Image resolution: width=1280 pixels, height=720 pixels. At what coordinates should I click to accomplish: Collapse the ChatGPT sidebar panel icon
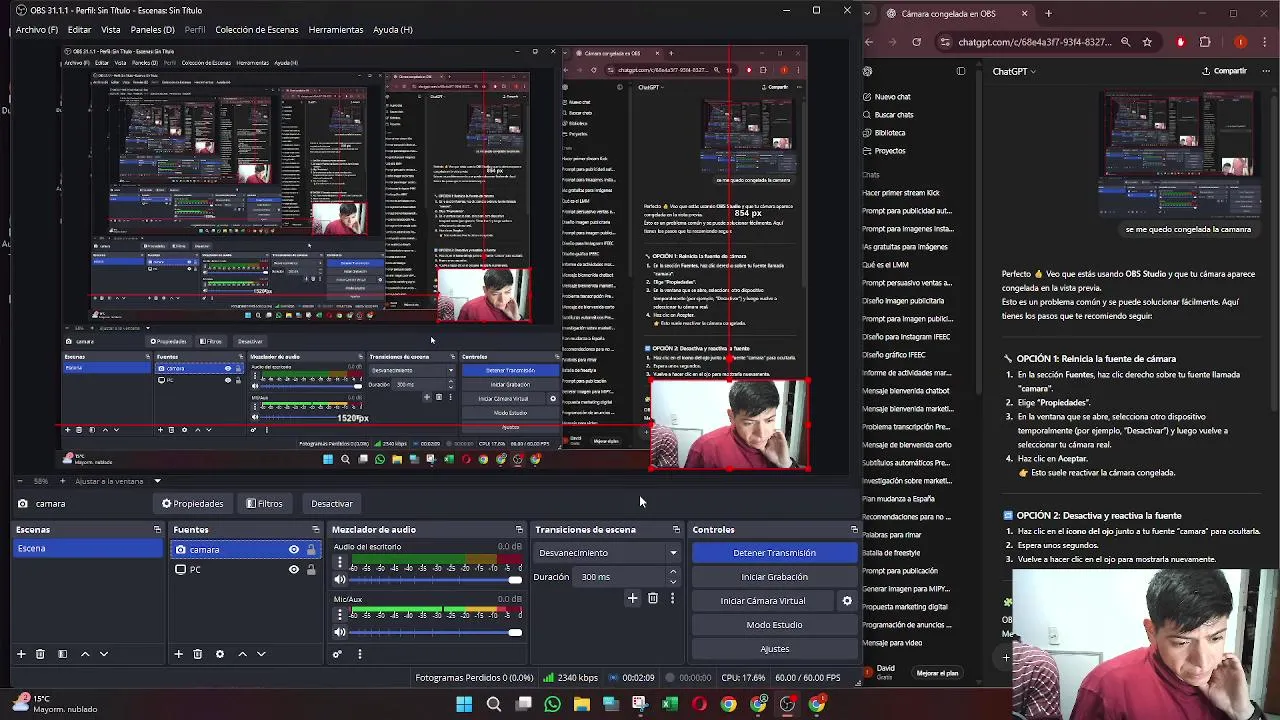(961, 71)
